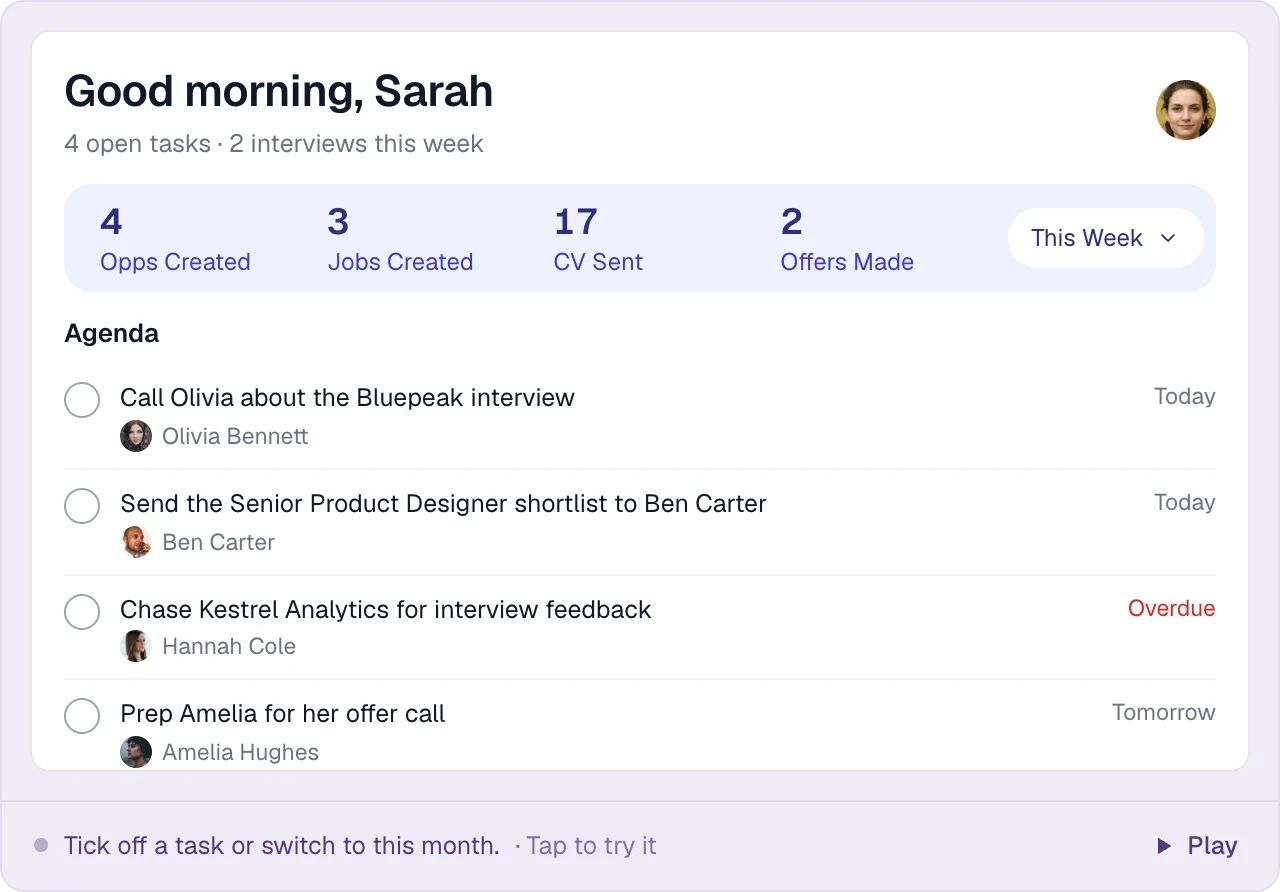The image size is (1280, 892).
Task: Click the Today label on shortlist task
Action: (x=1185, y=502)
